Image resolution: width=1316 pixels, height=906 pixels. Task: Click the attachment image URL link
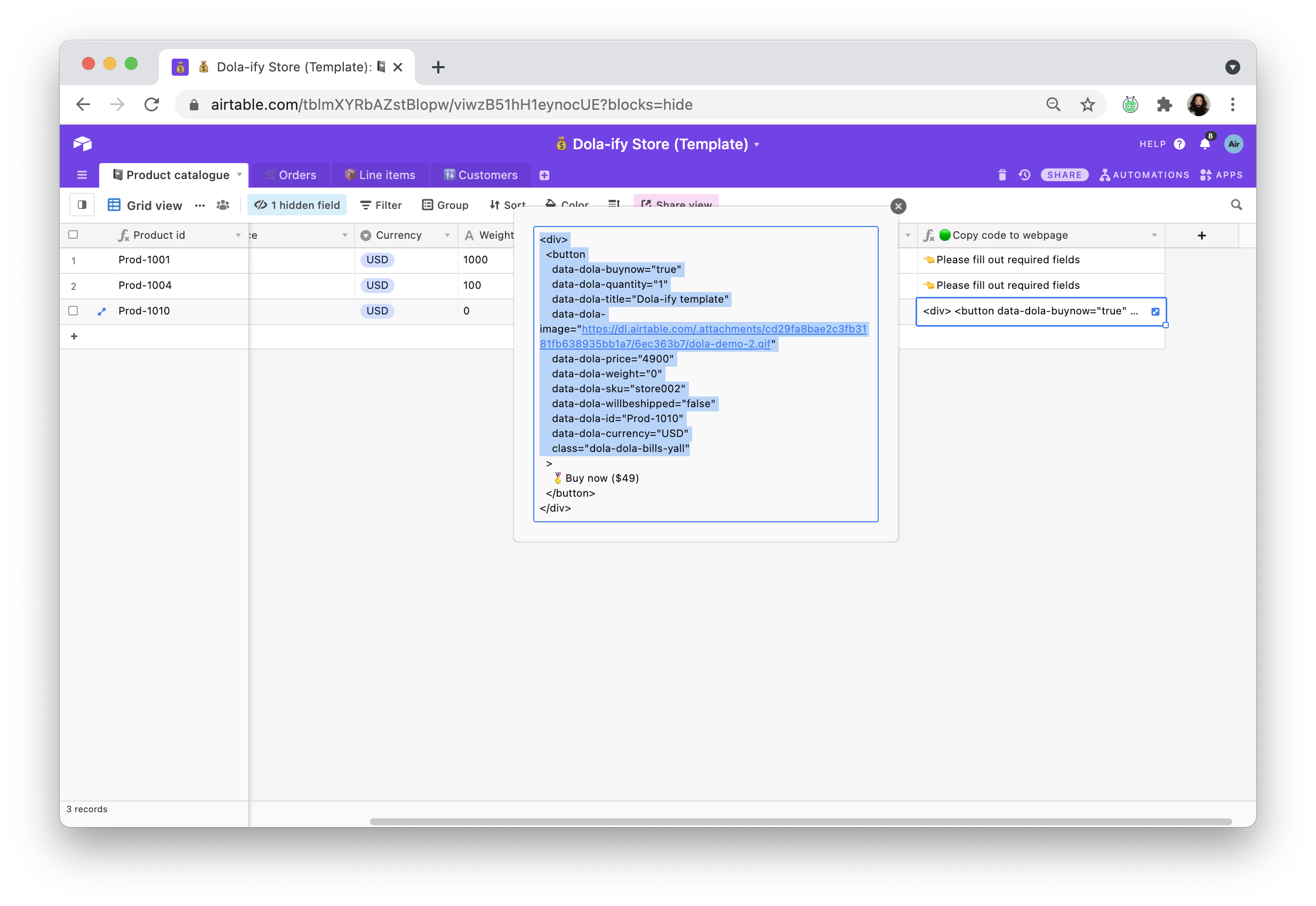pyautogui.click(x=703, y=337)
